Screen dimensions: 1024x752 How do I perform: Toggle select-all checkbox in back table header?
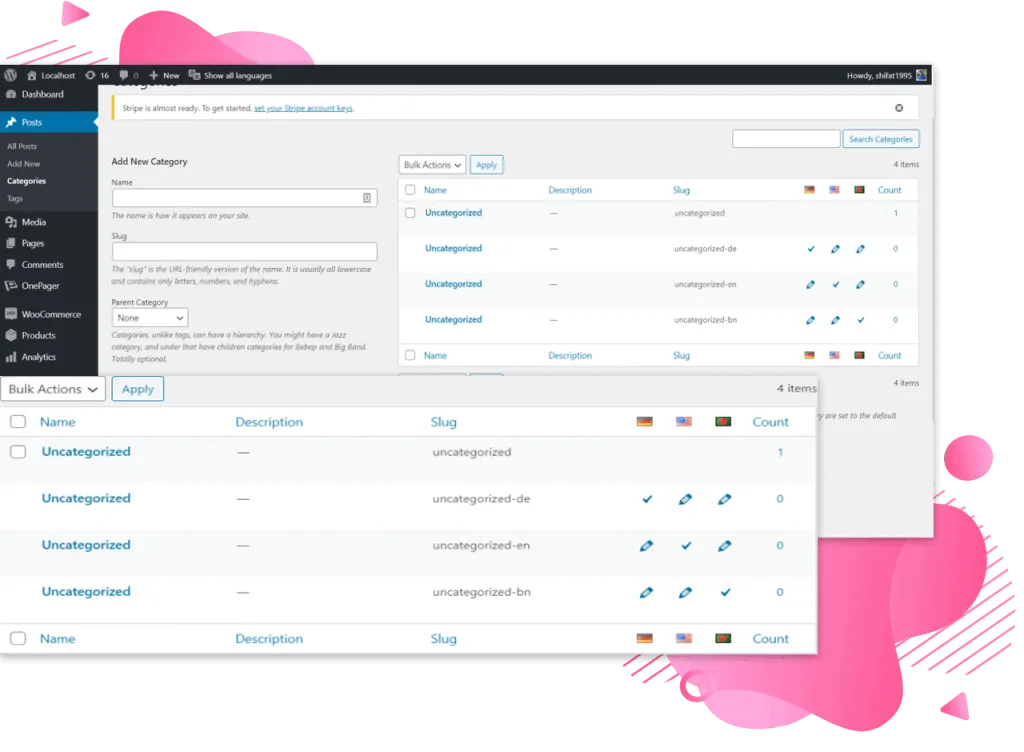click(x=410, y=190)
